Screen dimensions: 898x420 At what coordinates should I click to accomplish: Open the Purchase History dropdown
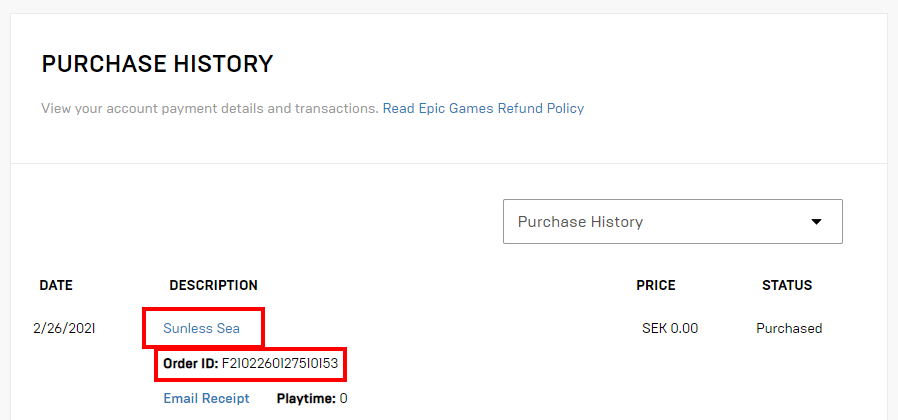(672, 221)
